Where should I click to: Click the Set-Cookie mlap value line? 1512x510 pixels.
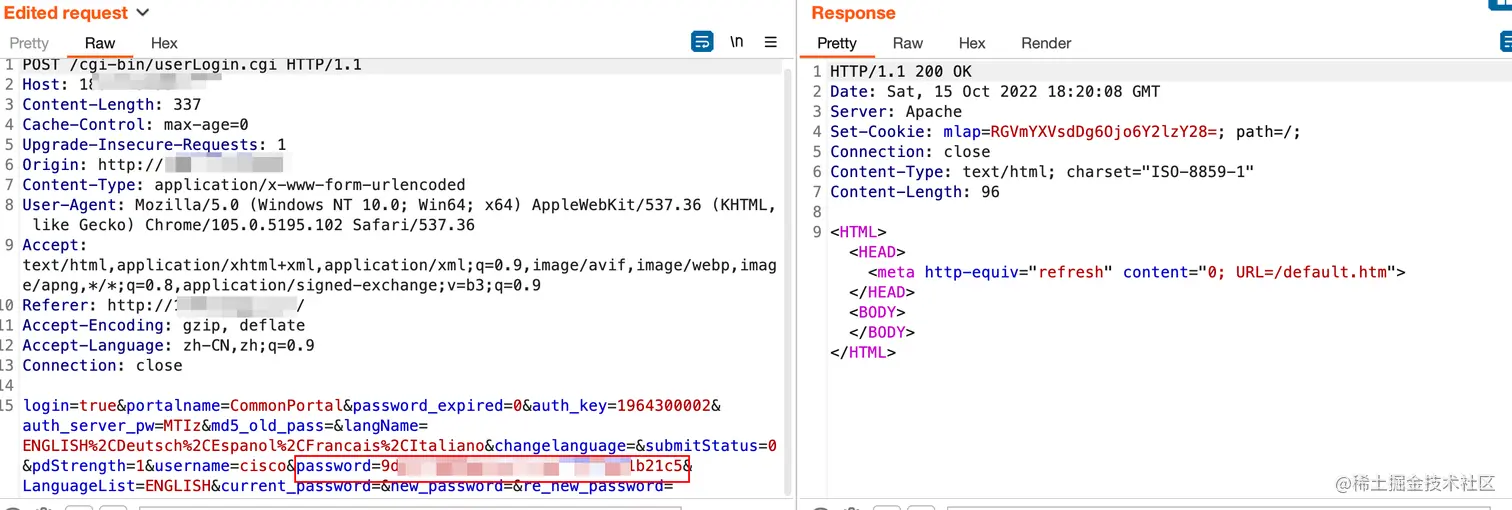1065,132
